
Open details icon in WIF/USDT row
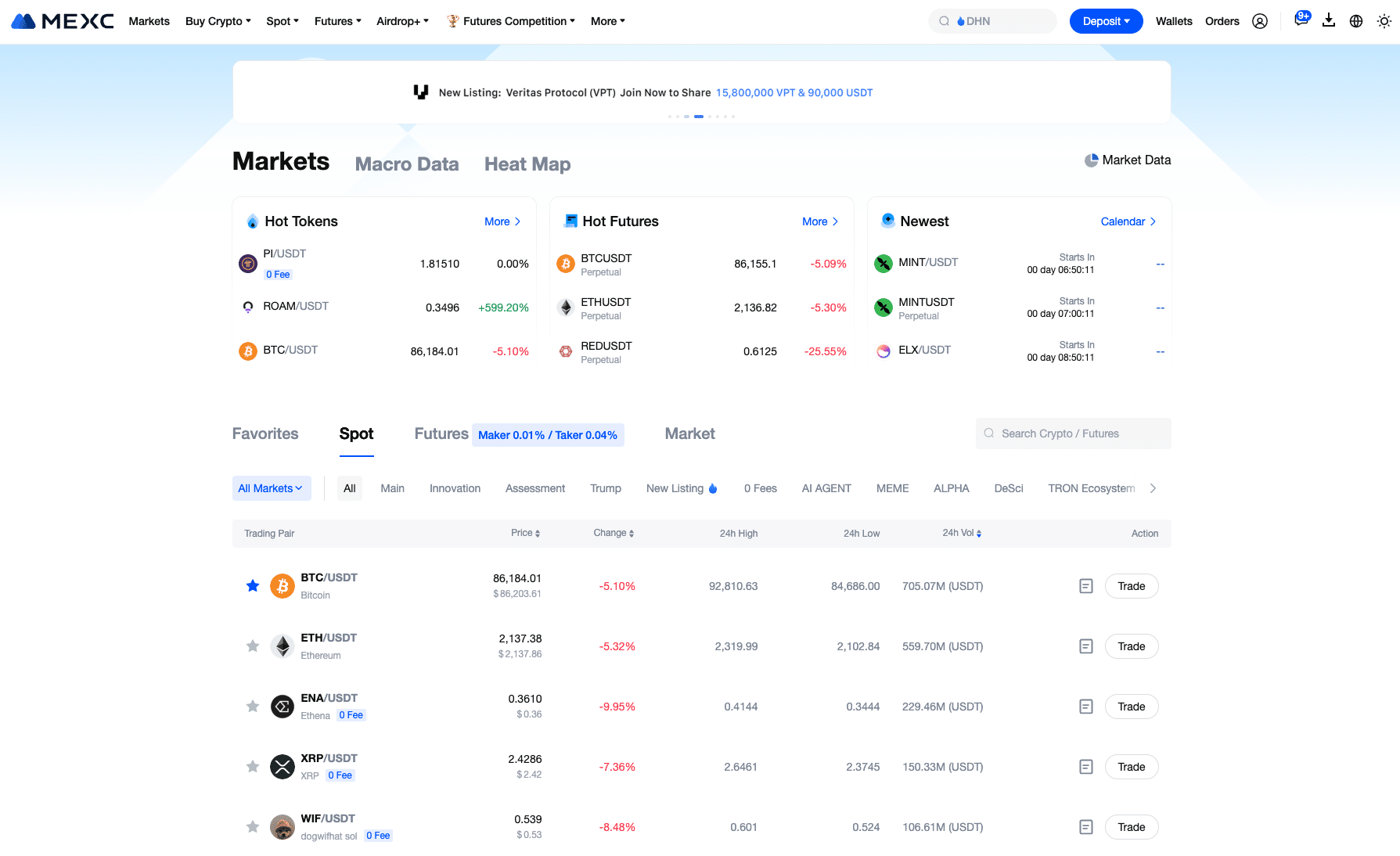[x=1086, y=827]
